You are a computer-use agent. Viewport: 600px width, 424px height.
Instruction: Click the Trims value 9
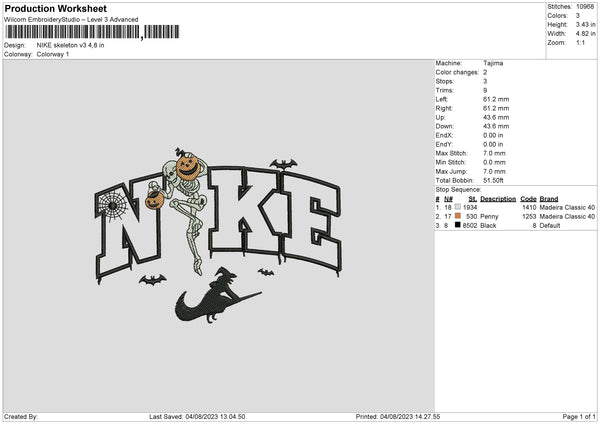[485, 90]
